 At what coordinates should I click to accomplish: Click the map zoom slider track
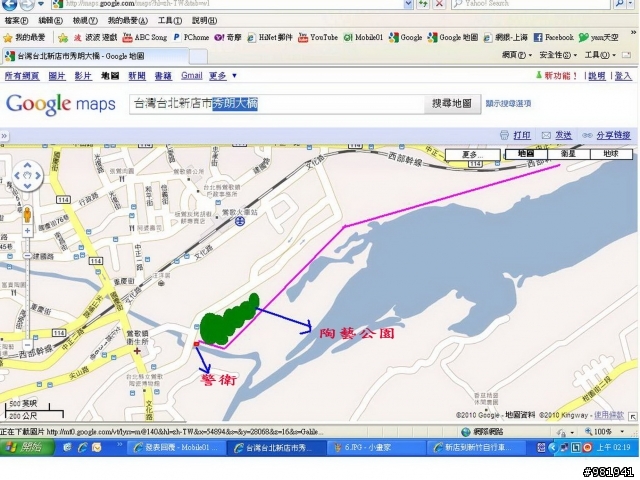[27, 288]
